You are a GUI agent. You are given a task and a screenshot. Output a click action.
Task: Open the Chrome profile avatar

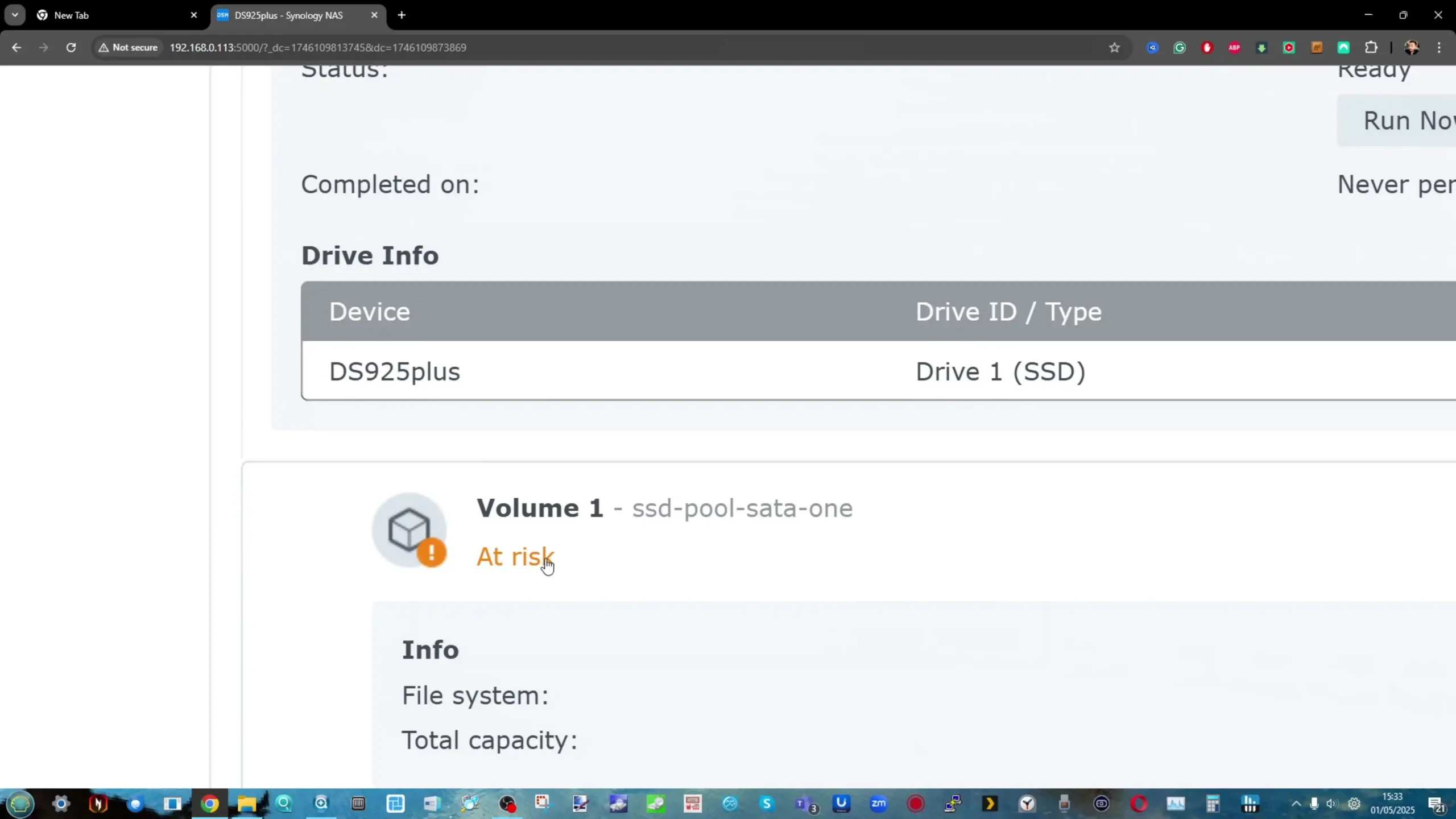[1412, 47]
